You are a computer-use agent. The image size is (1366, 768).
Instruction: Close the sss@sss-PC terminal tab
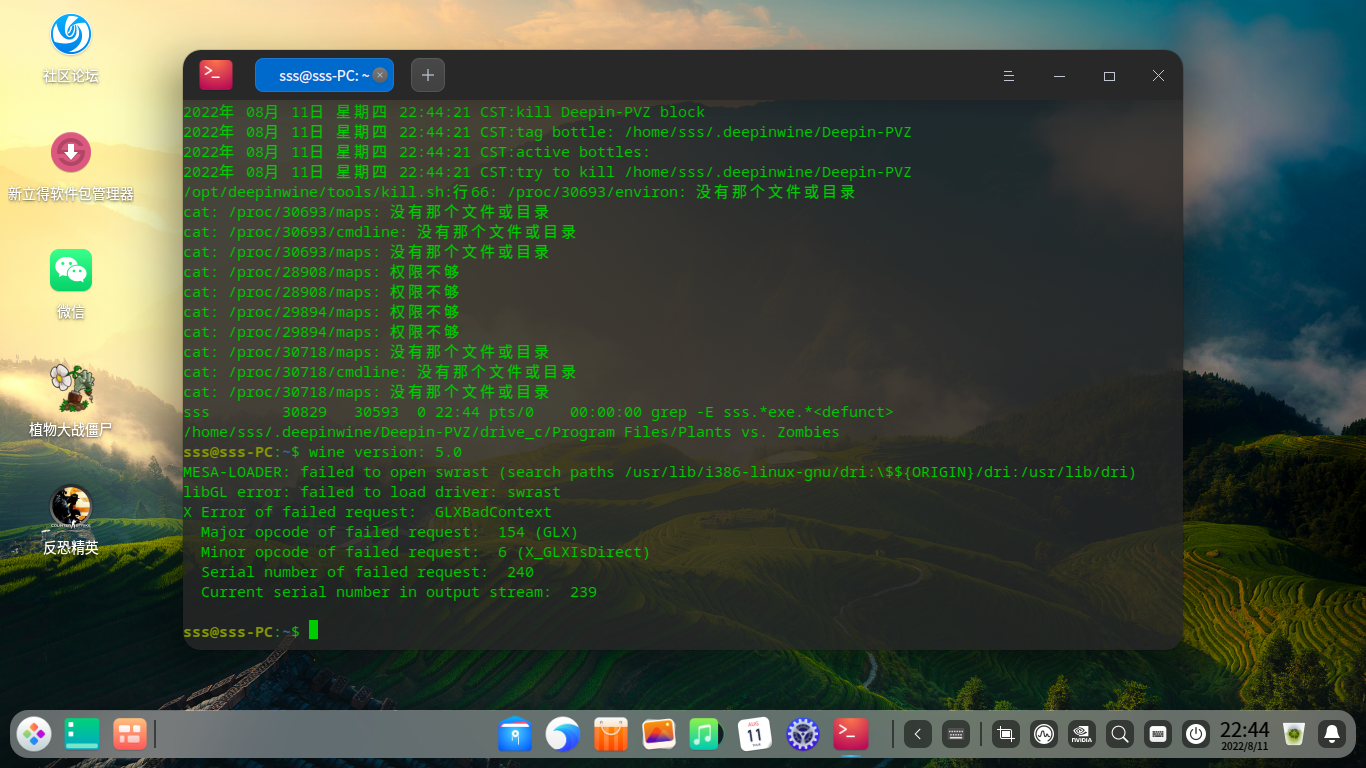(380, 75)
